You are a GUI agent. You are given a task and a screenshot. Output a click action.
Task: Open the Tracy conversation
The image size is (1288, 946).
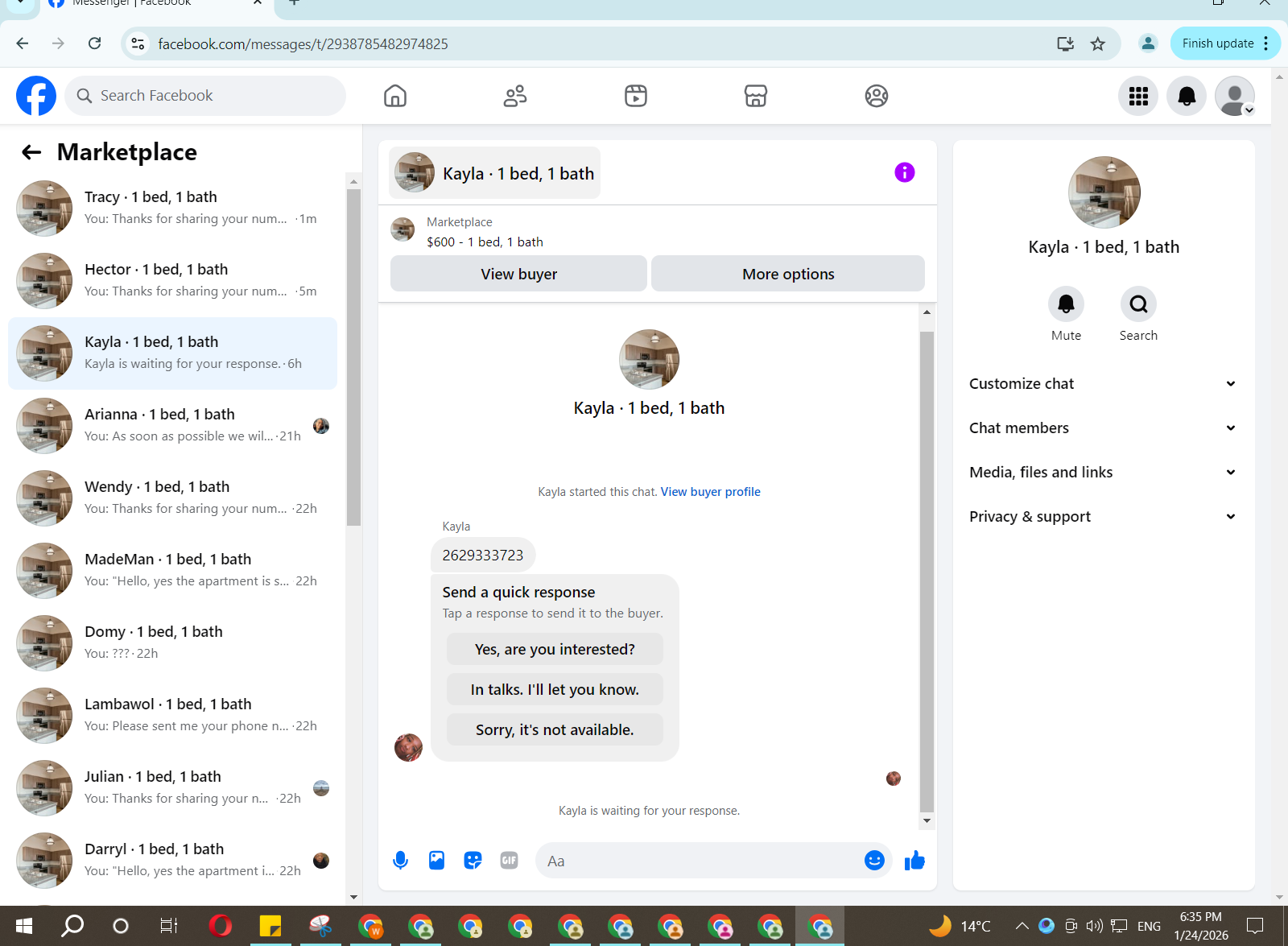click(172, 209)
